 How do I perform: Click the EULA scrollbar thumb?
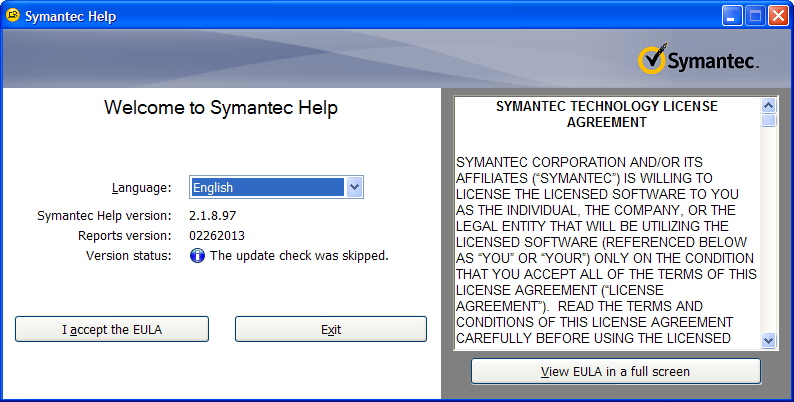click(768, 120)
